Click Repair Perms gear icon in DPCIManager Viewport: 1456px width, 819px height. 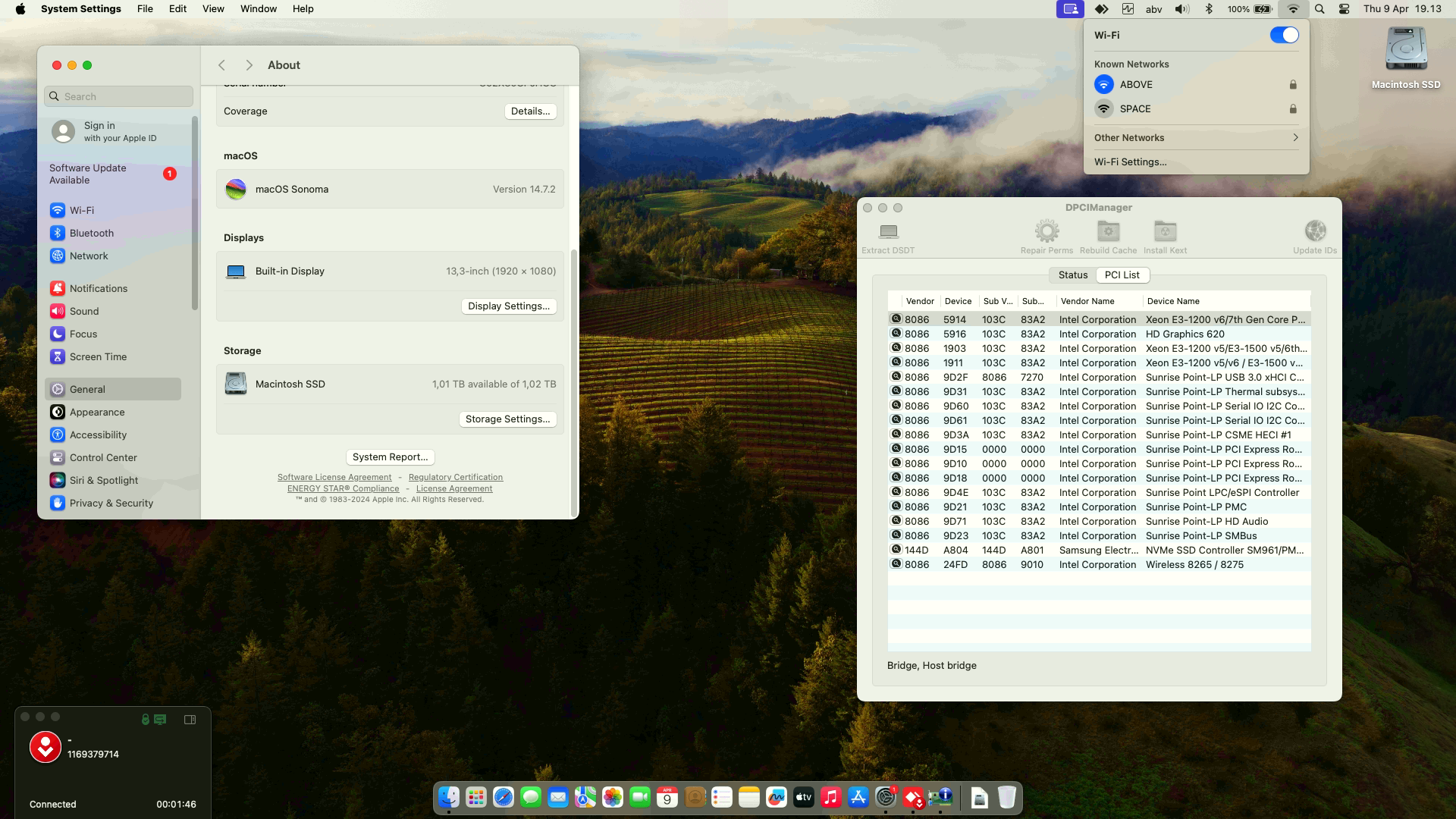tap(1046, 231)
